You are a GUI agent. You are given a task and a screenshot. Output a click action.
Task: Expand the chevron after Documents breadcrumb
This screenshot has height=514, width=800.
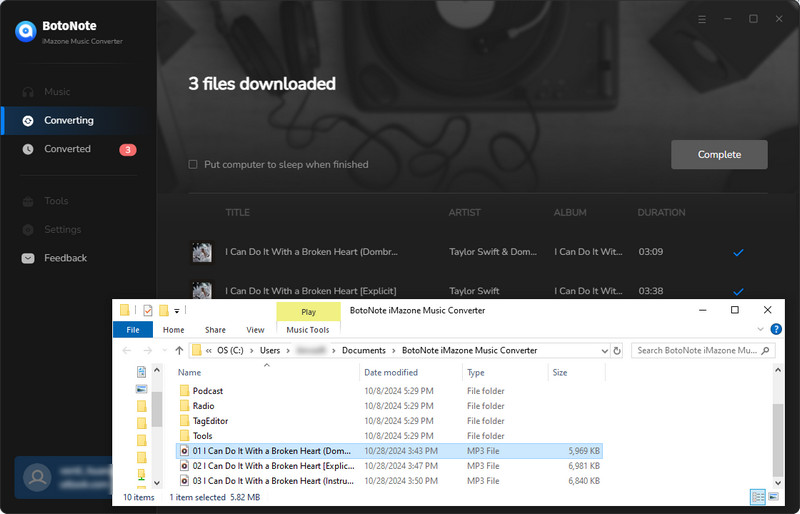[x=393, y=351]
